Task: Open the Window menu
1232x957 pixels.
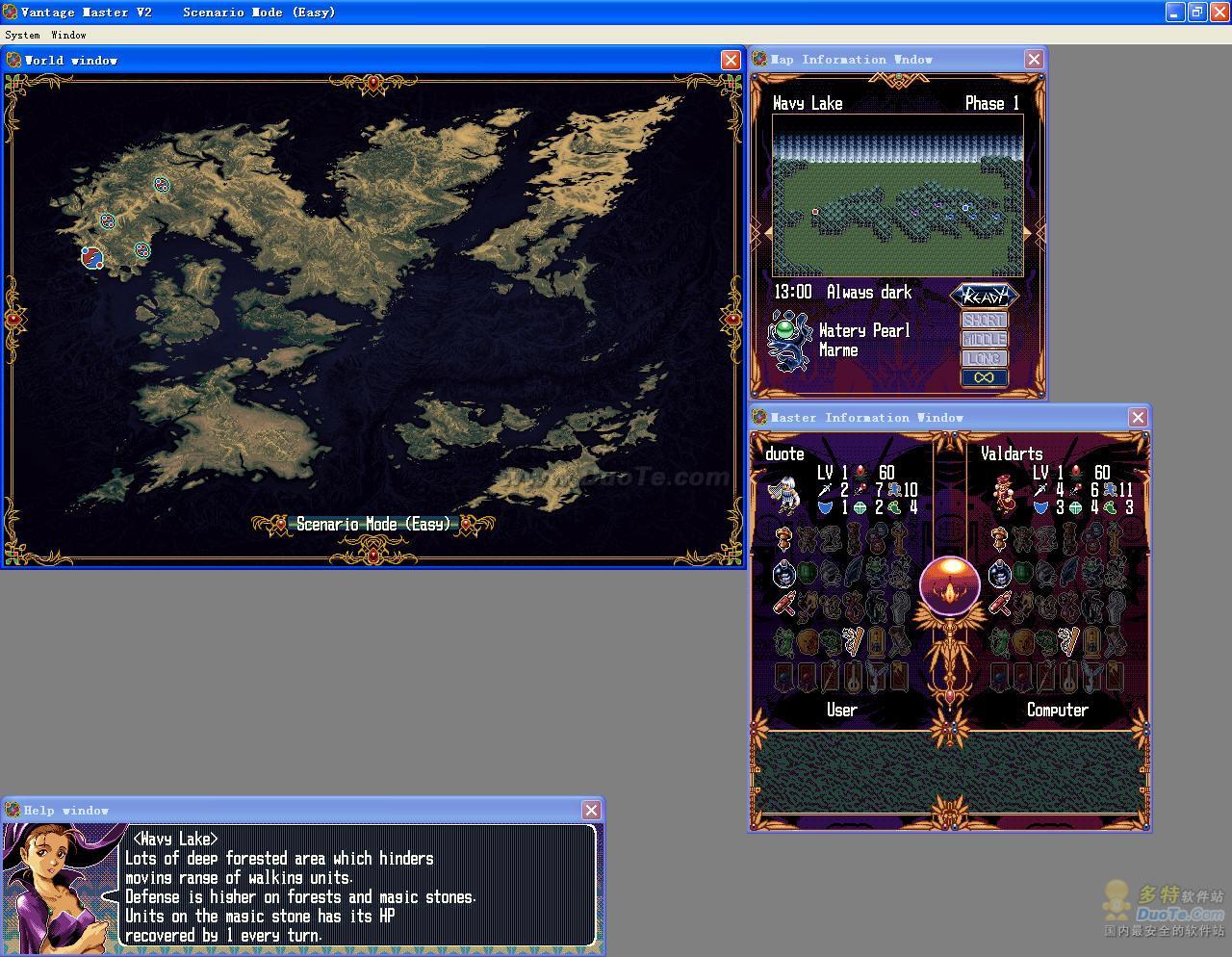Action: pyautogui.click(x=68, y=35)
